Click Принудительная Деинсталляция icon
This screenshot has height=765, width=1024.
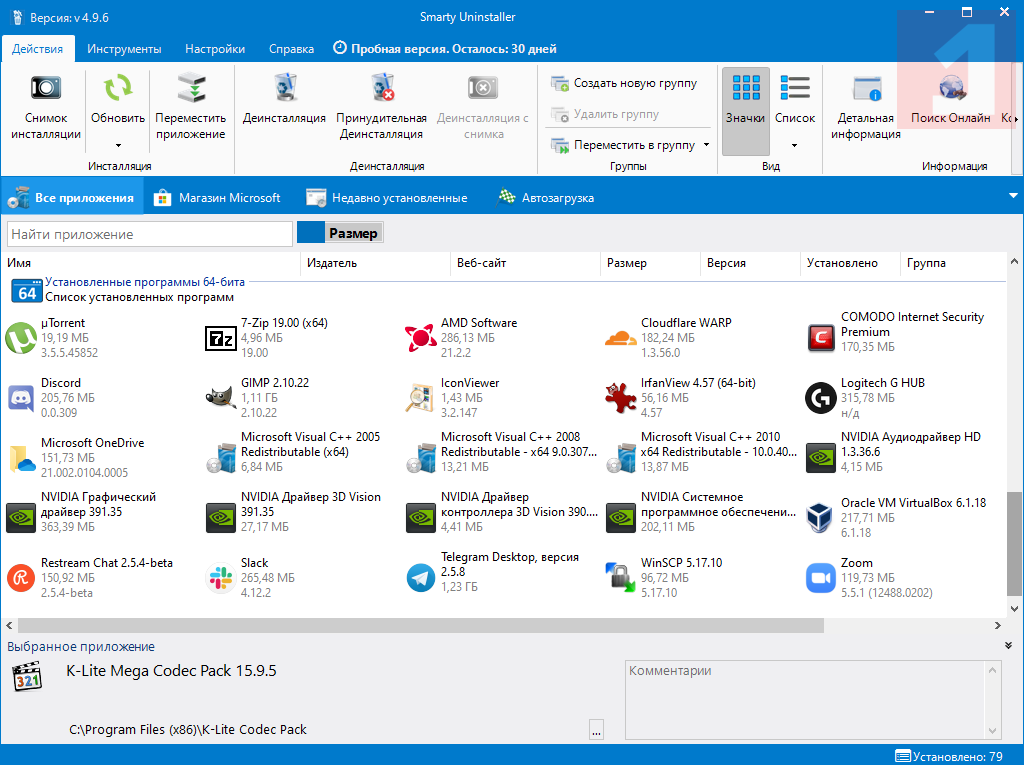383,88
